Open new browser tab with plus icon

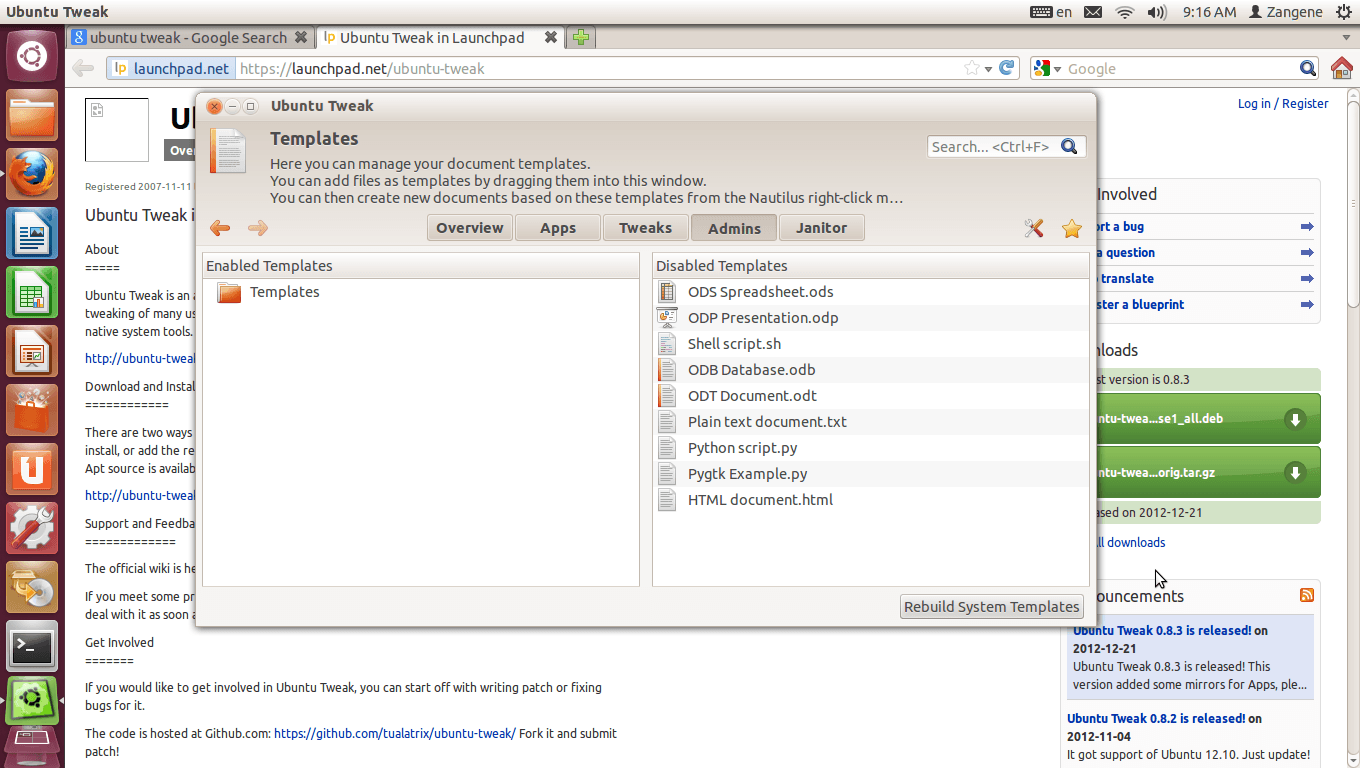[x=580, y=38]
